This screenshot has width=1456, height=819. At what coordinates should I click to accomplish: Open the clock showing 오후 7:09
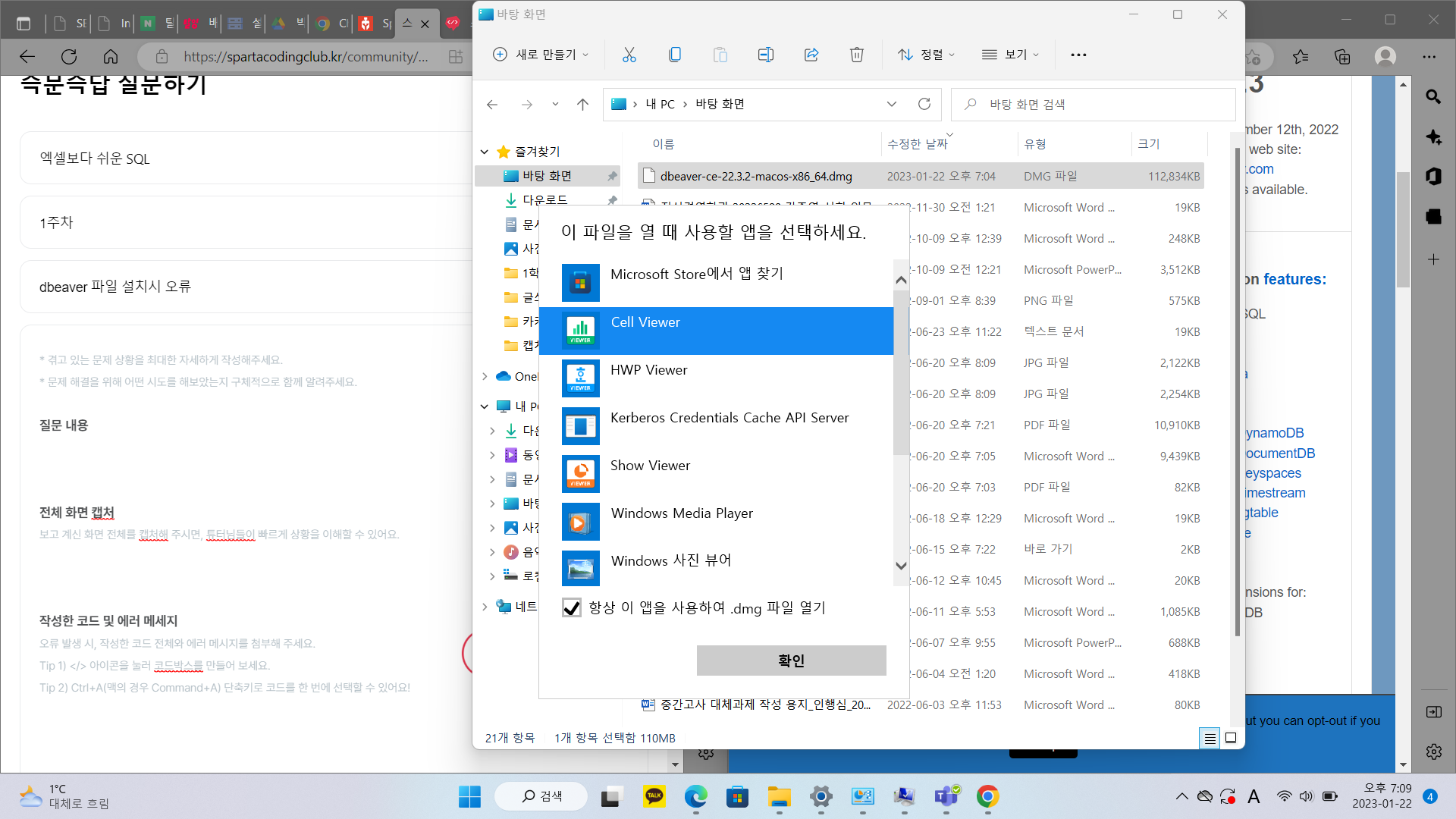(1382, 796)
